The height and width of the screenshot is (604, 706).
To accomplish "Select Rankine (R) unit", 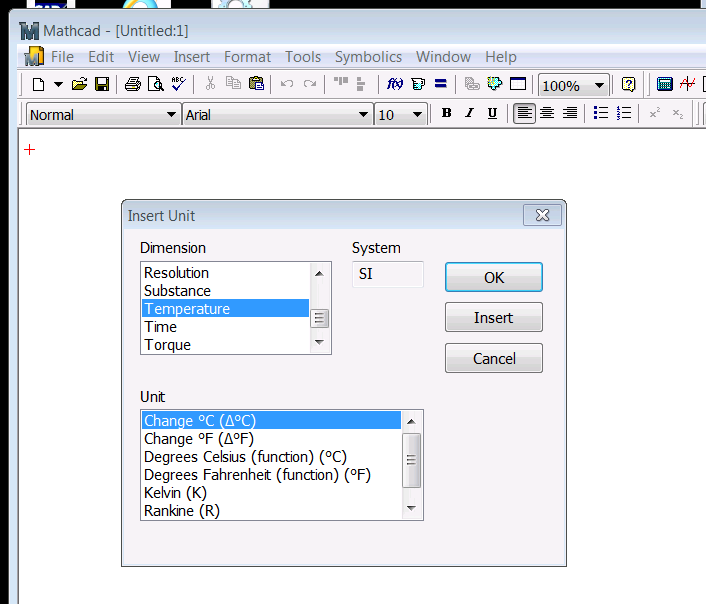I will [x=272, y=510].
